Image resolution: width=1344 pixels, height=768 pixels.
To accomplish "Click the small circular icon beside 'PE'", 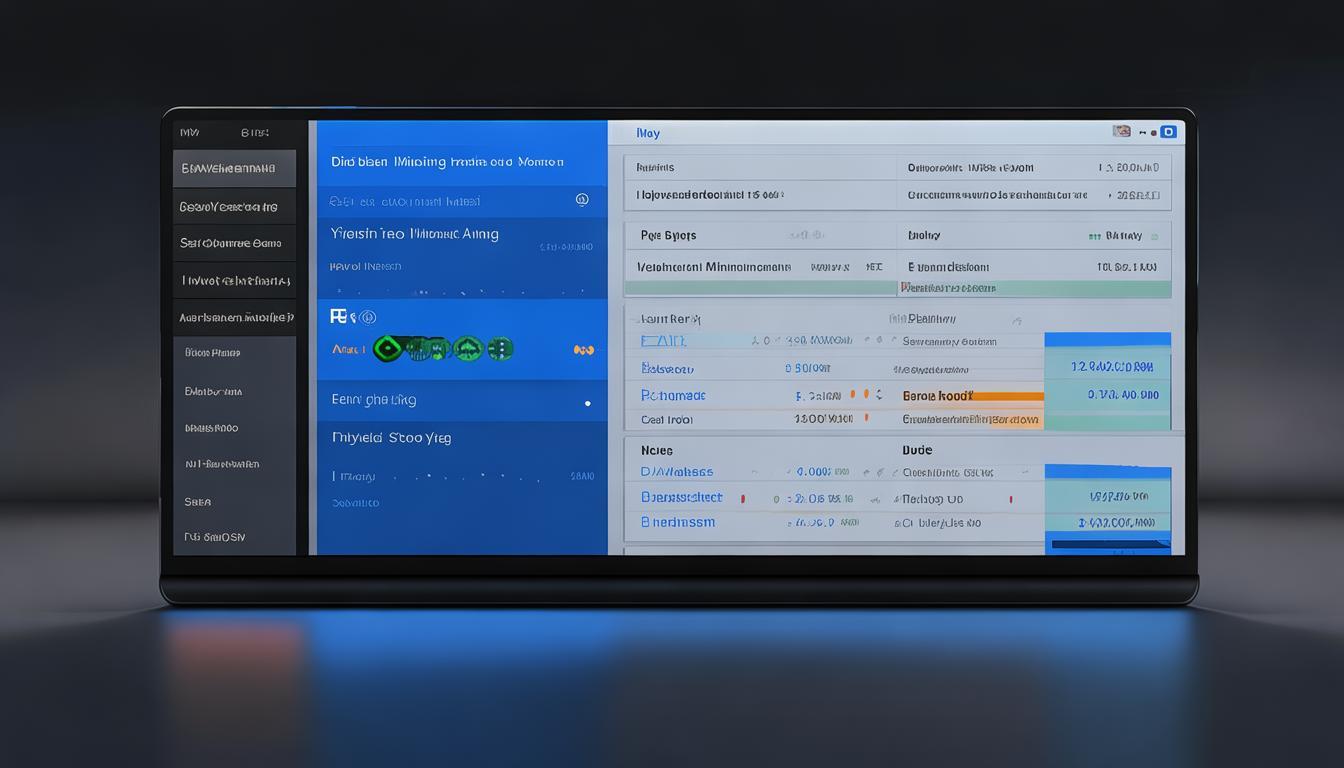I will point(368,317).
